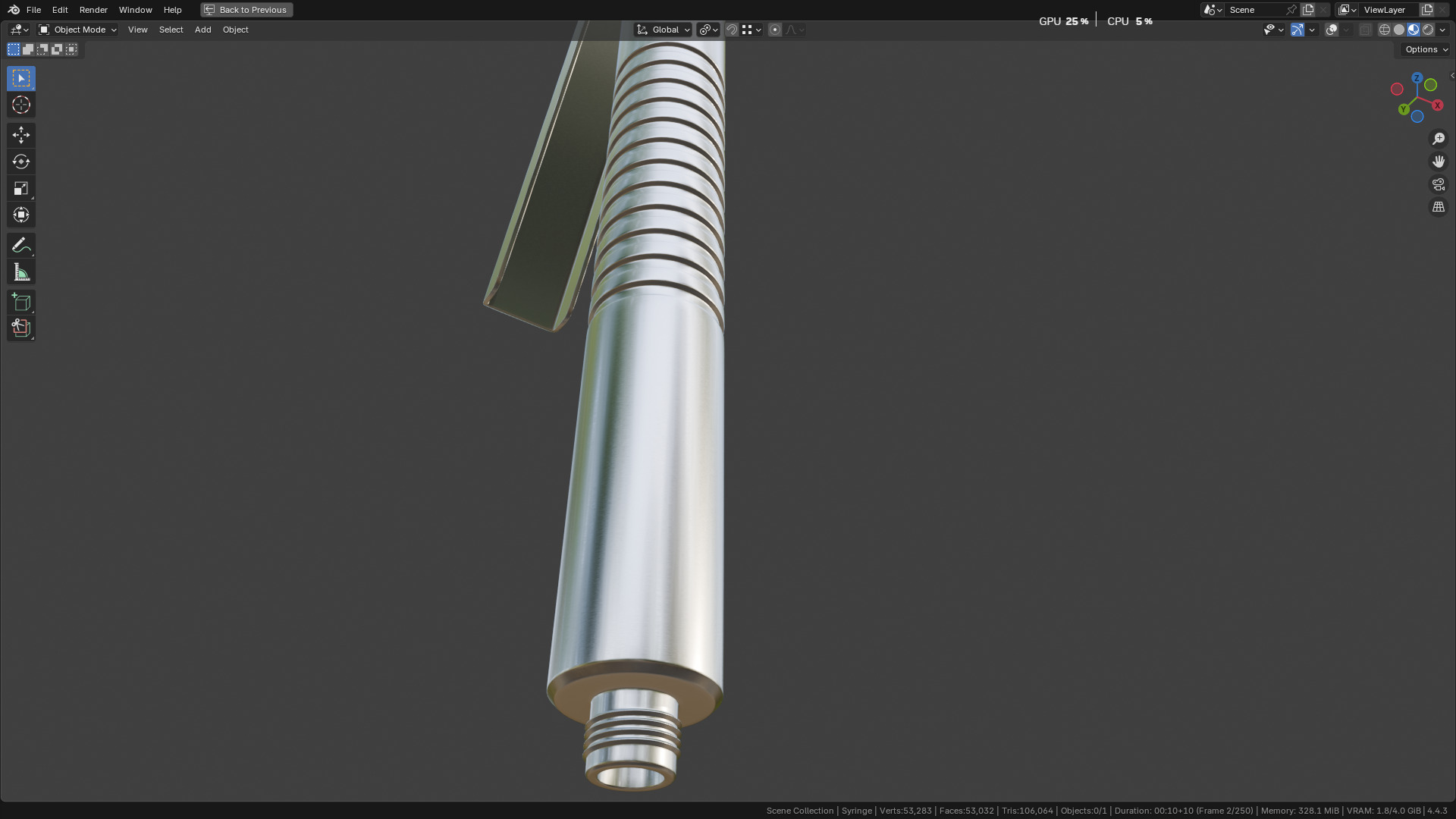Select the Annotate pencil tool

pos(21,245)
